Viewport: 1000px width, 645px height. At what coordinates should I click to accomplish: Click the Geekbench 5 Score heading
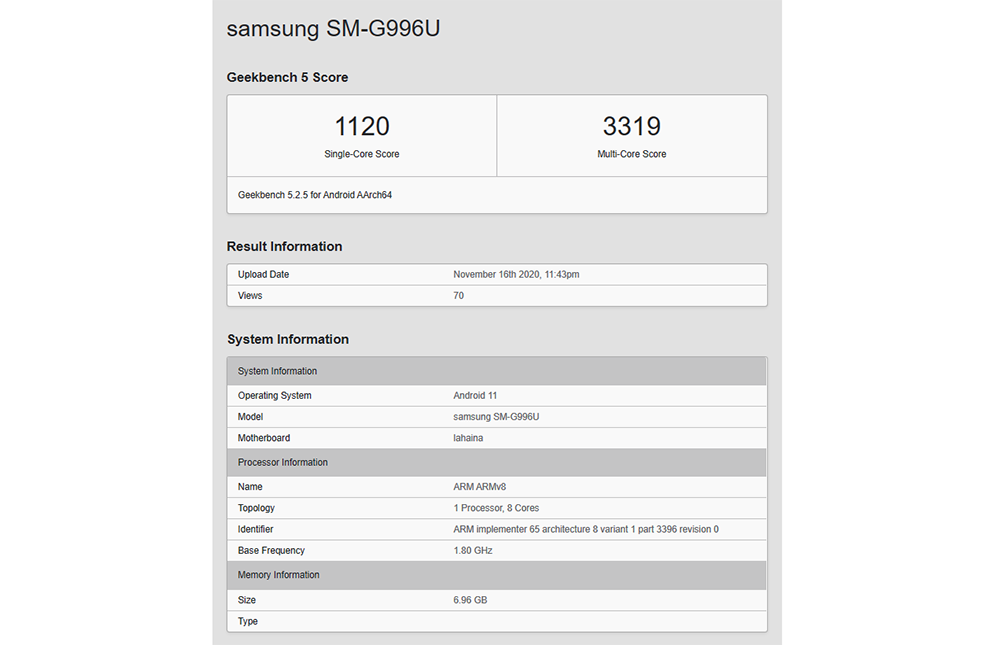(x=287, y=77)
